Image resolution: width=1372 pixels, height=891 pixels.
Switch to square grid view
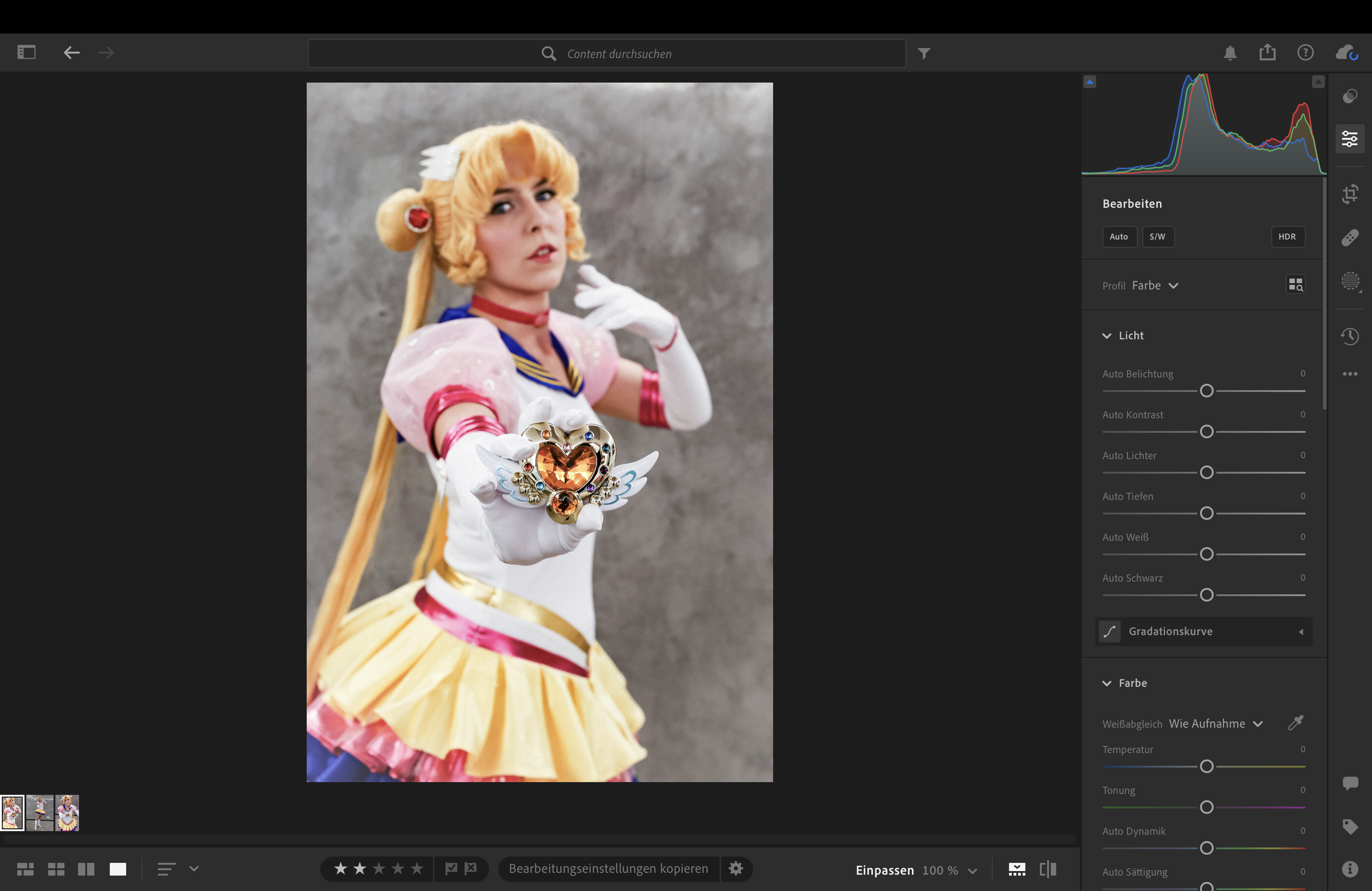tap(56, 869)
